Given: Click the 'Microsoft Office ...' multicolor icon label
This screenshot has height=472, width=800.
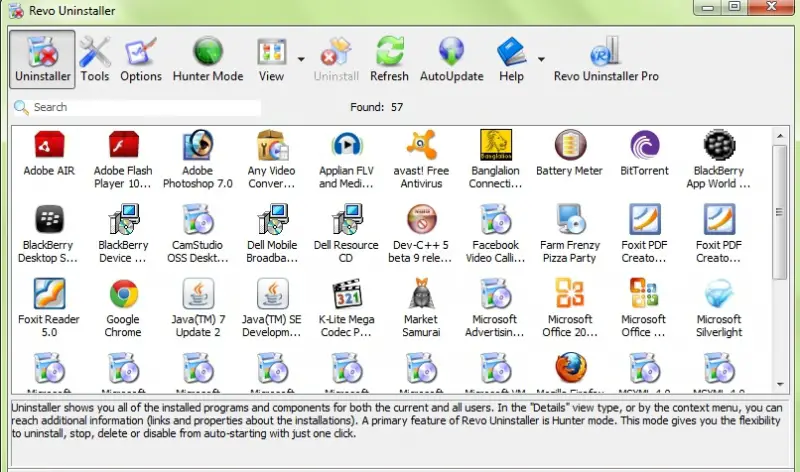Looking at the screenshot, I should click(643, 326).
